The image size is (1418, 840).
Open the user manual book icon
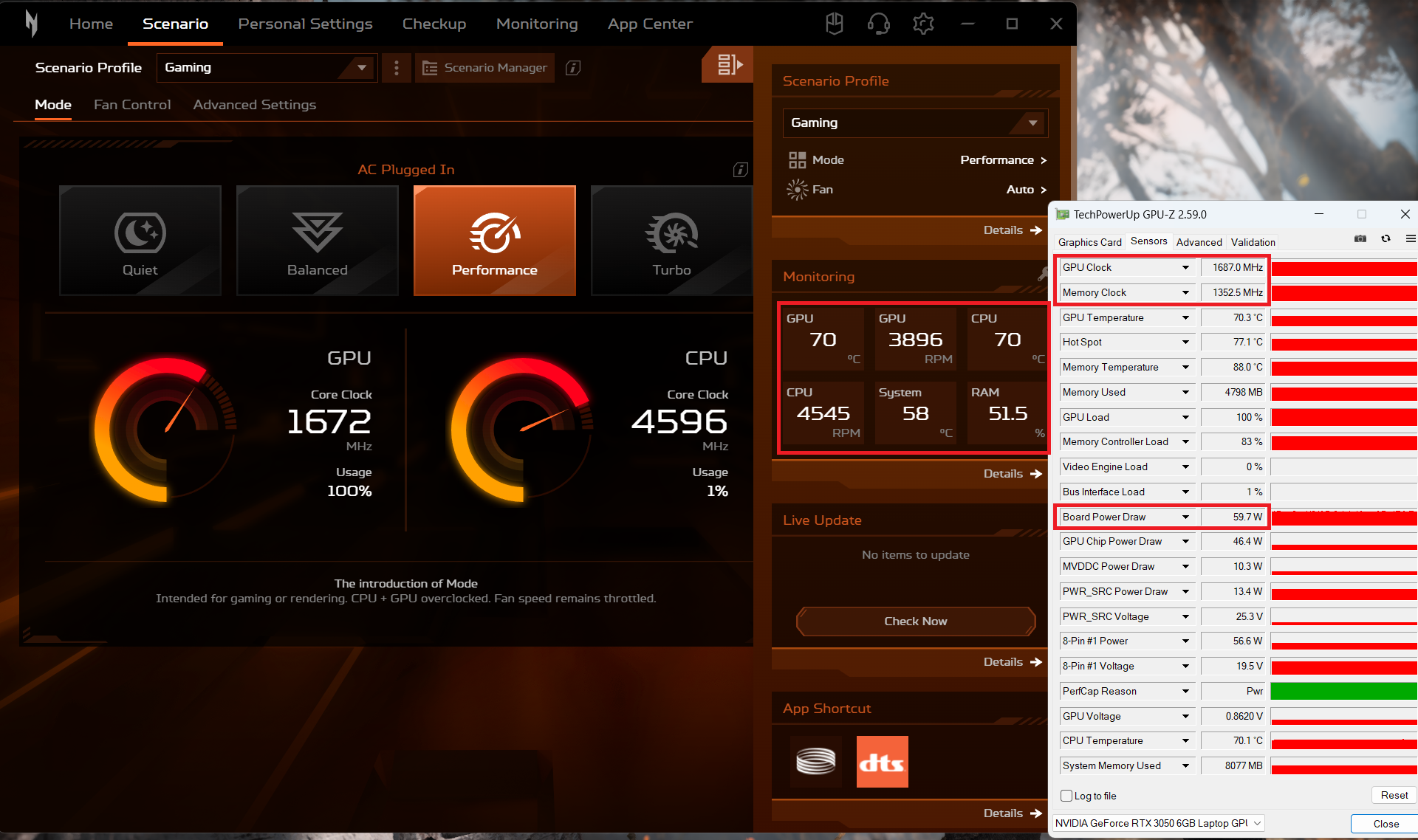835,24
